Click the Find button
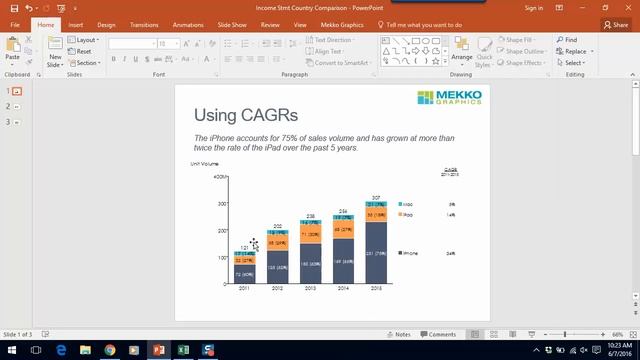The image size is (640, 360). coord(567,40)
